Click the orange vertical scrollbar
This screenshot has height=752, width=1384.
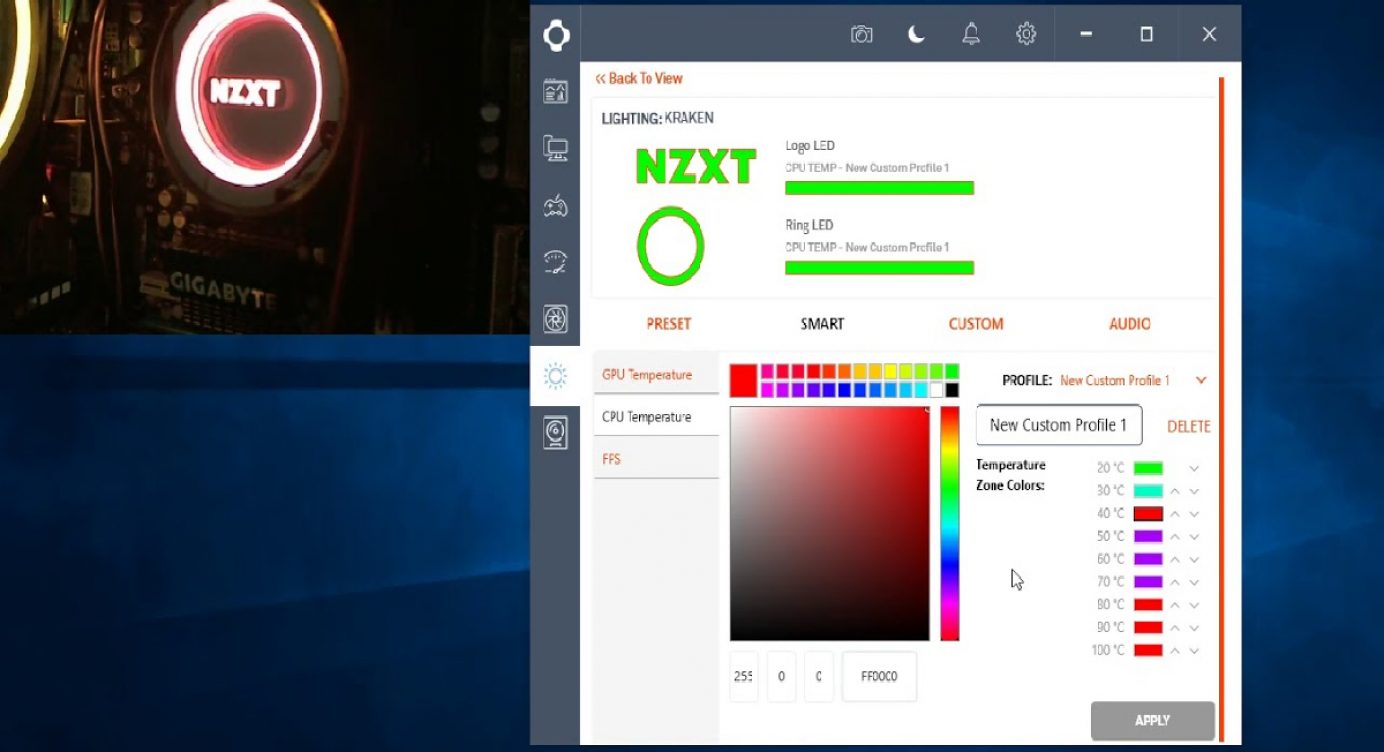coord(1220,410)
